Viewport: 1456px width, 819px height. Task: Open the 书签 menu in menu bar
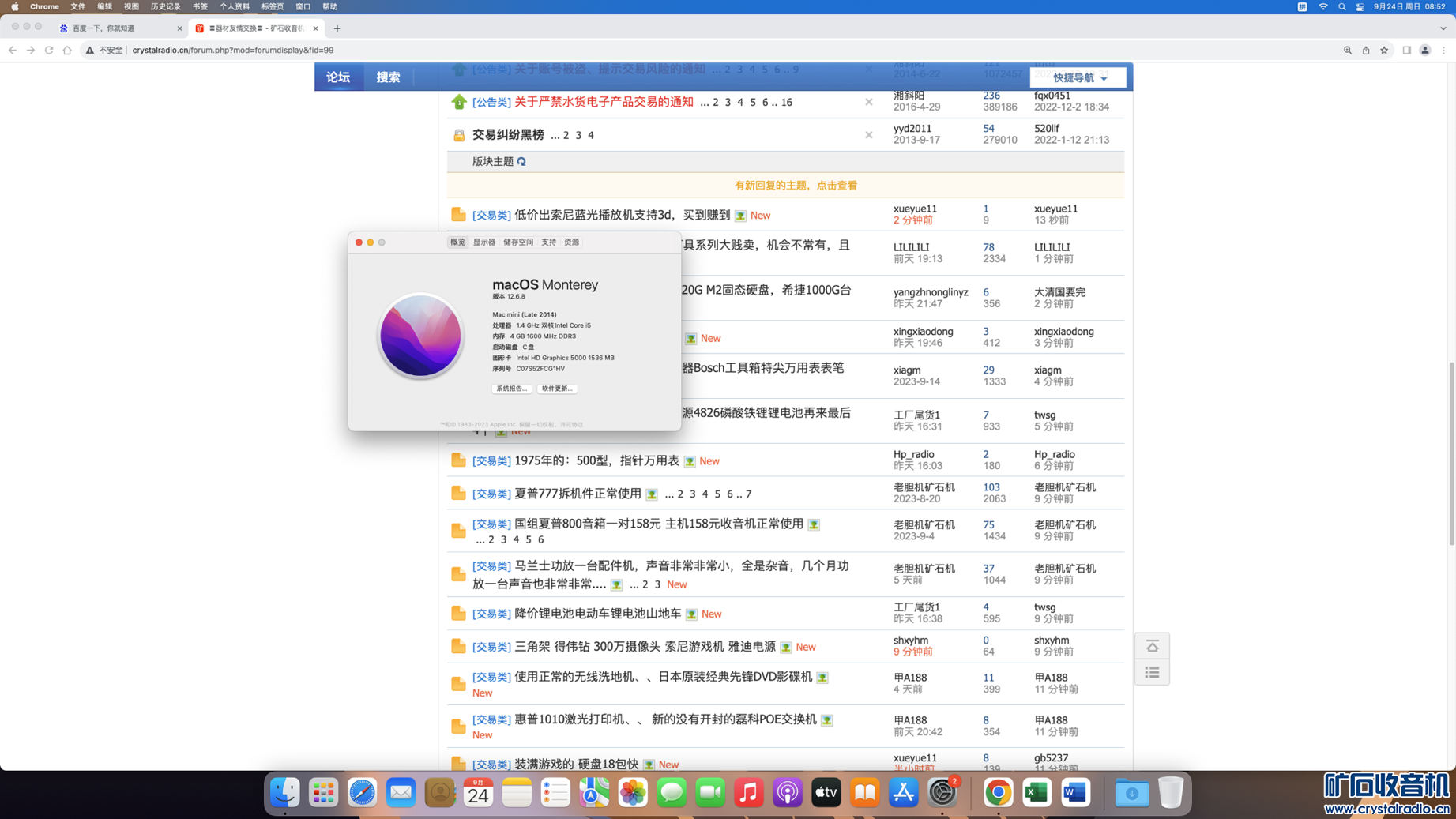200,6
